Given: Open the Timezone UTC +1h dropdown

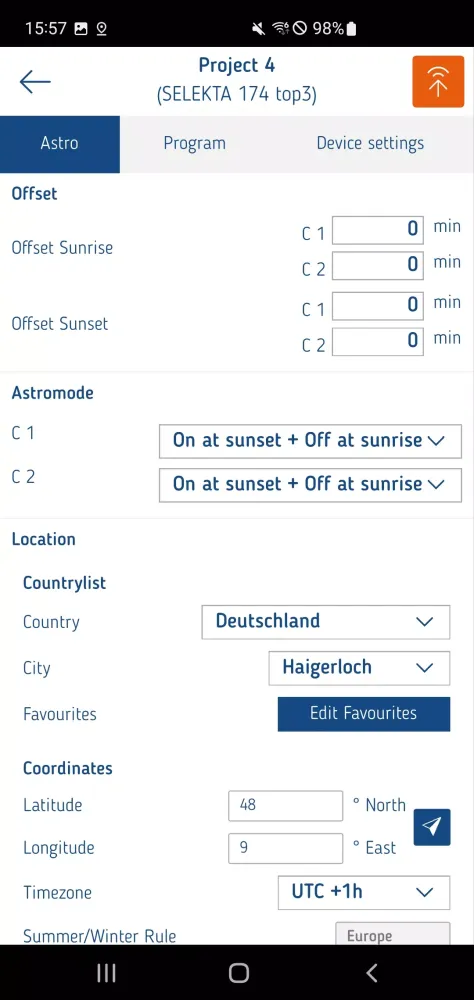Looking at the screenshot, I should [x=364, y=892].
